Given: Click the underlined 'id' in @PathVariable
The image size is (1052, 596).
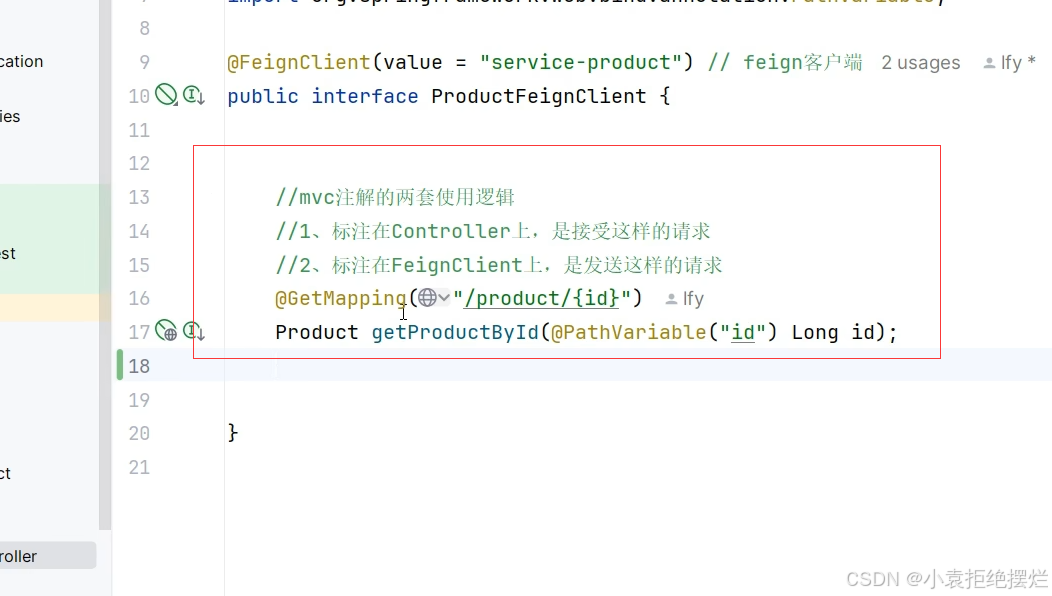Looking at the screenshot, I should point(742,332).
